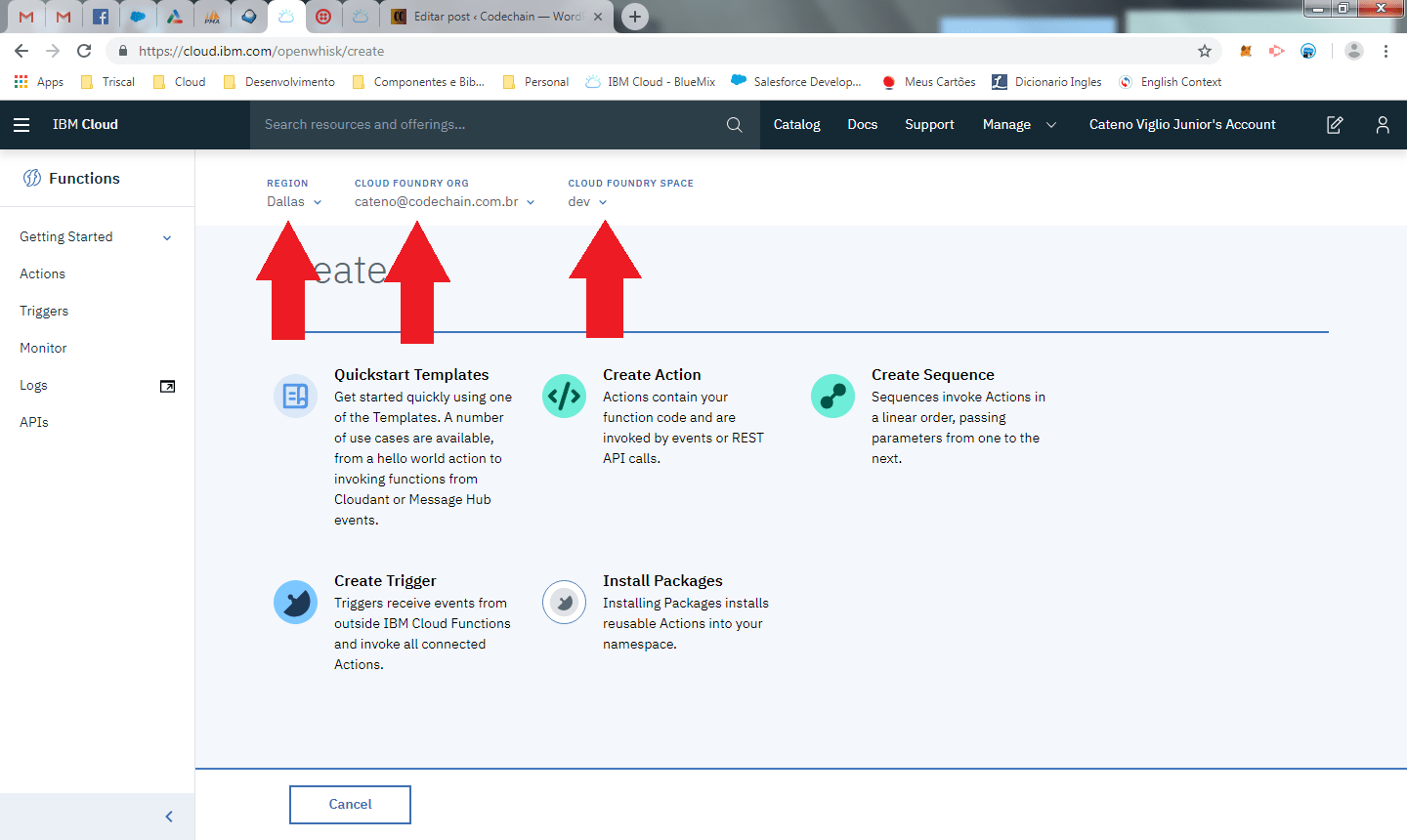Click the search magnifier icon

pyautogui.click(x=735, y=125)
